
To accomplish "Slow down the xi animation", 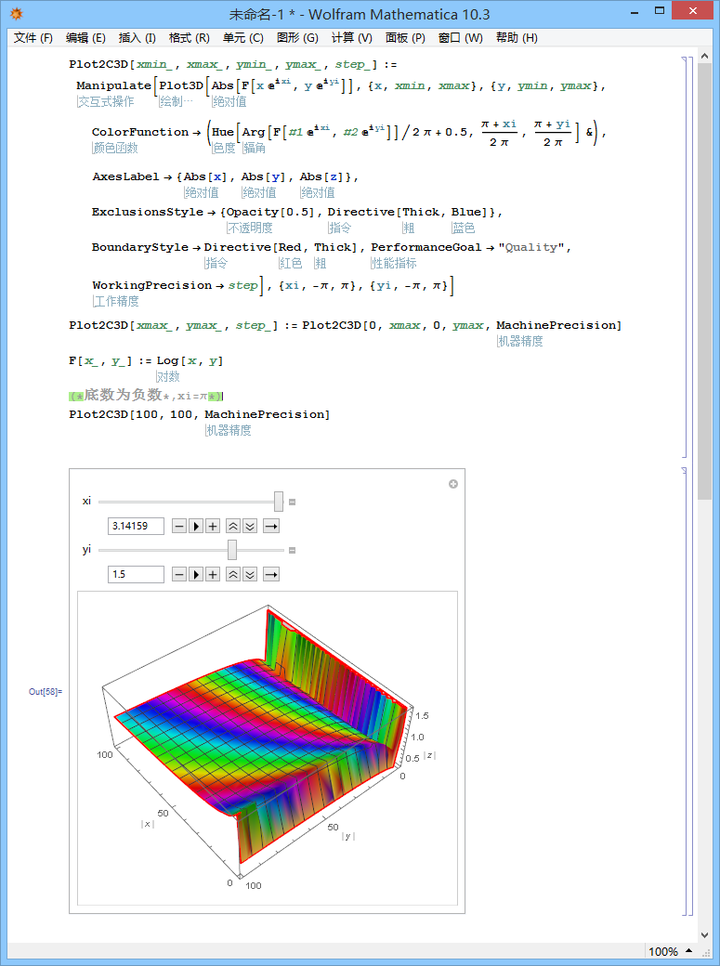I will [x=249, y=526].
